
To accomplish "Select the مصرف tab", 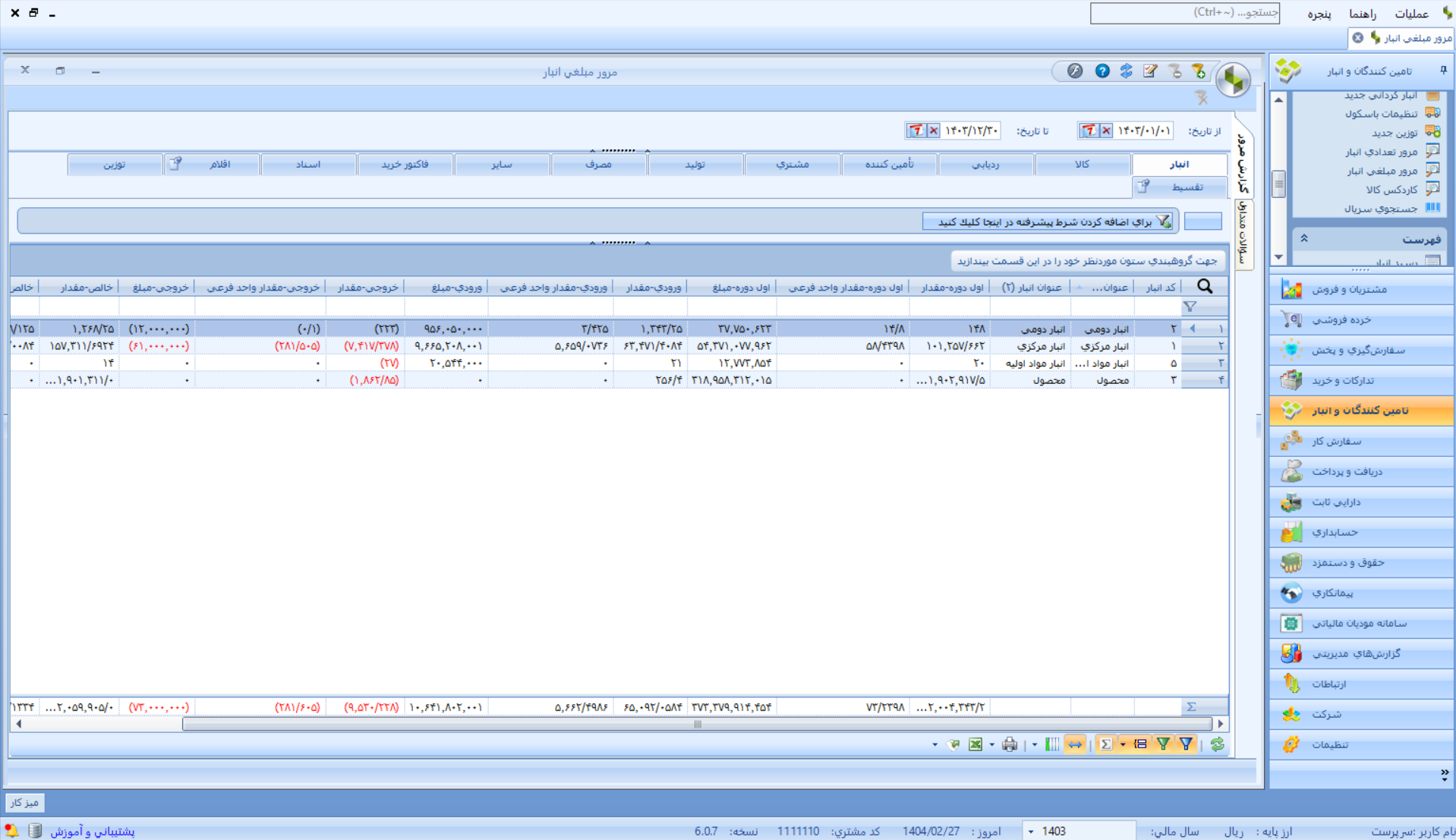I will coord(599,164).
